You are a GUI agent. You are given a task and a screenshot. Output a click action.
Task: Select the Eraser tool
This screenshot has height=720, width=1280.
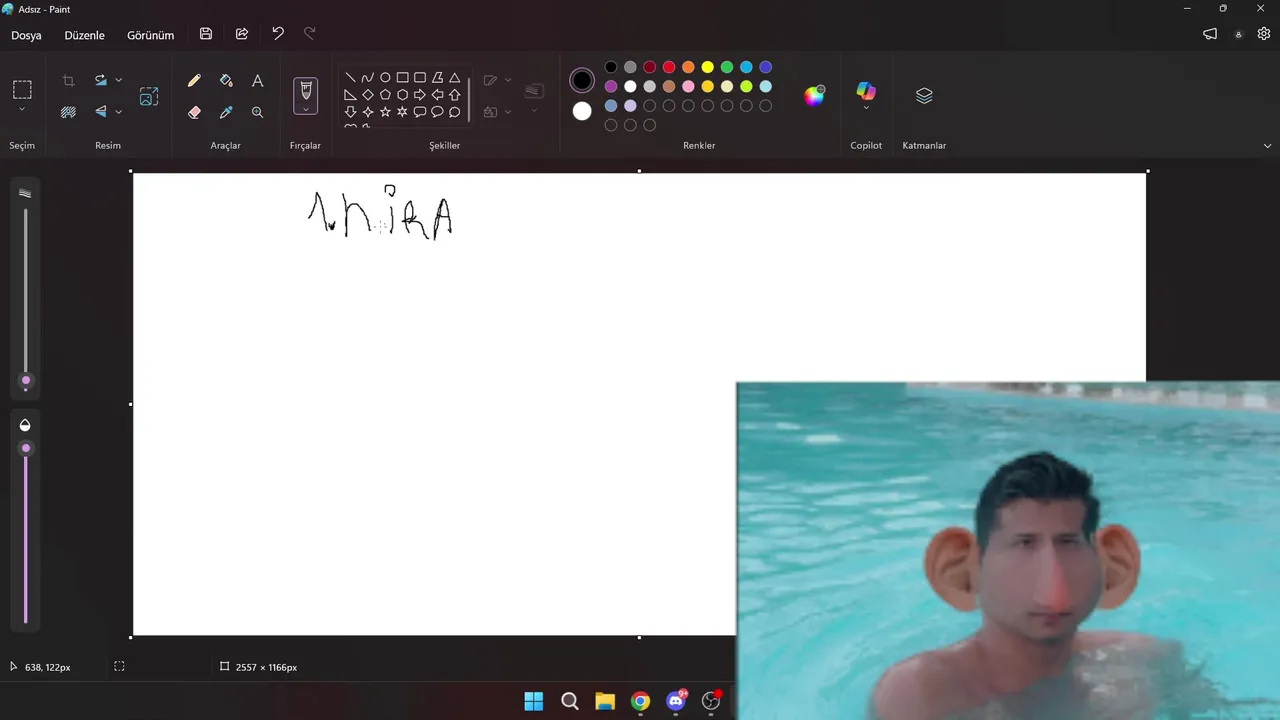pos(194,112)
